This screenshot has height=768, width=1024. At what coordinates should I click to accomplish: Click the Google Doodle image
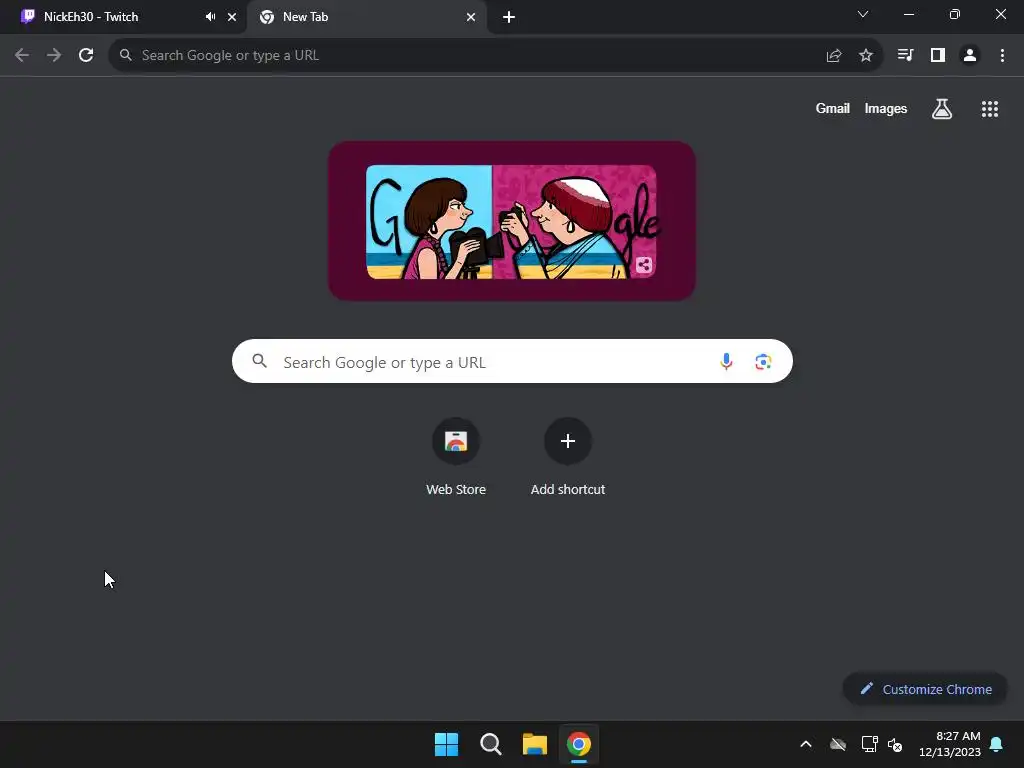pyautogui.click(x=511, y=221)
